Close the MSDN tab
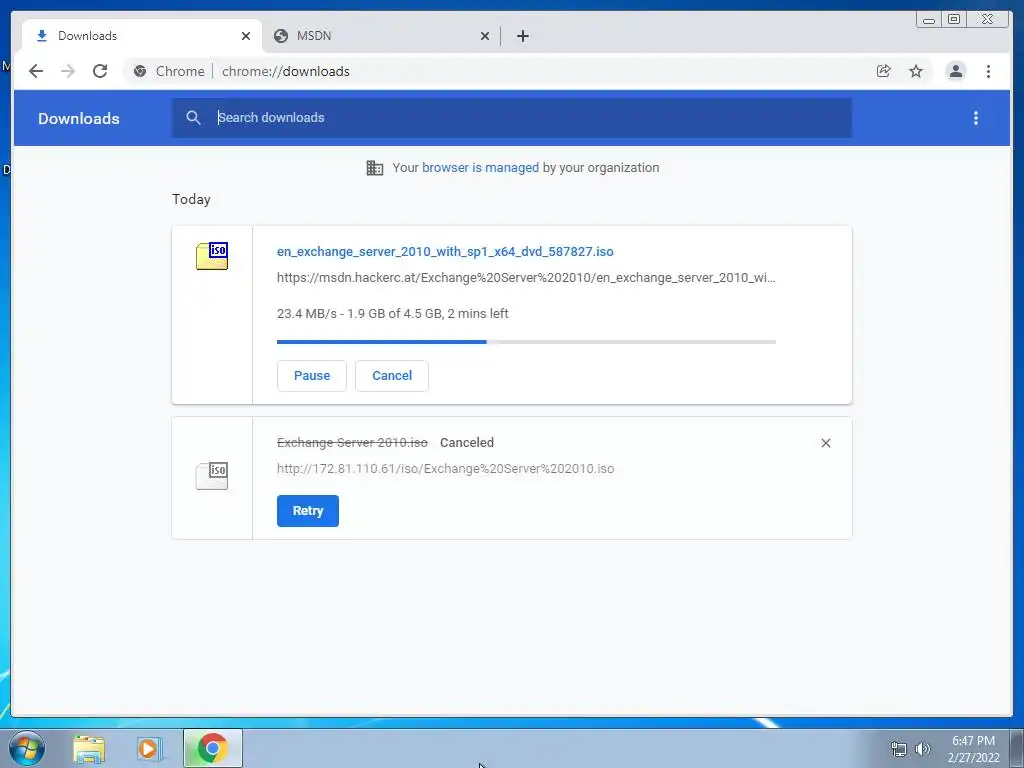Viewport: 1024px width, 768px height. [485, 36]
